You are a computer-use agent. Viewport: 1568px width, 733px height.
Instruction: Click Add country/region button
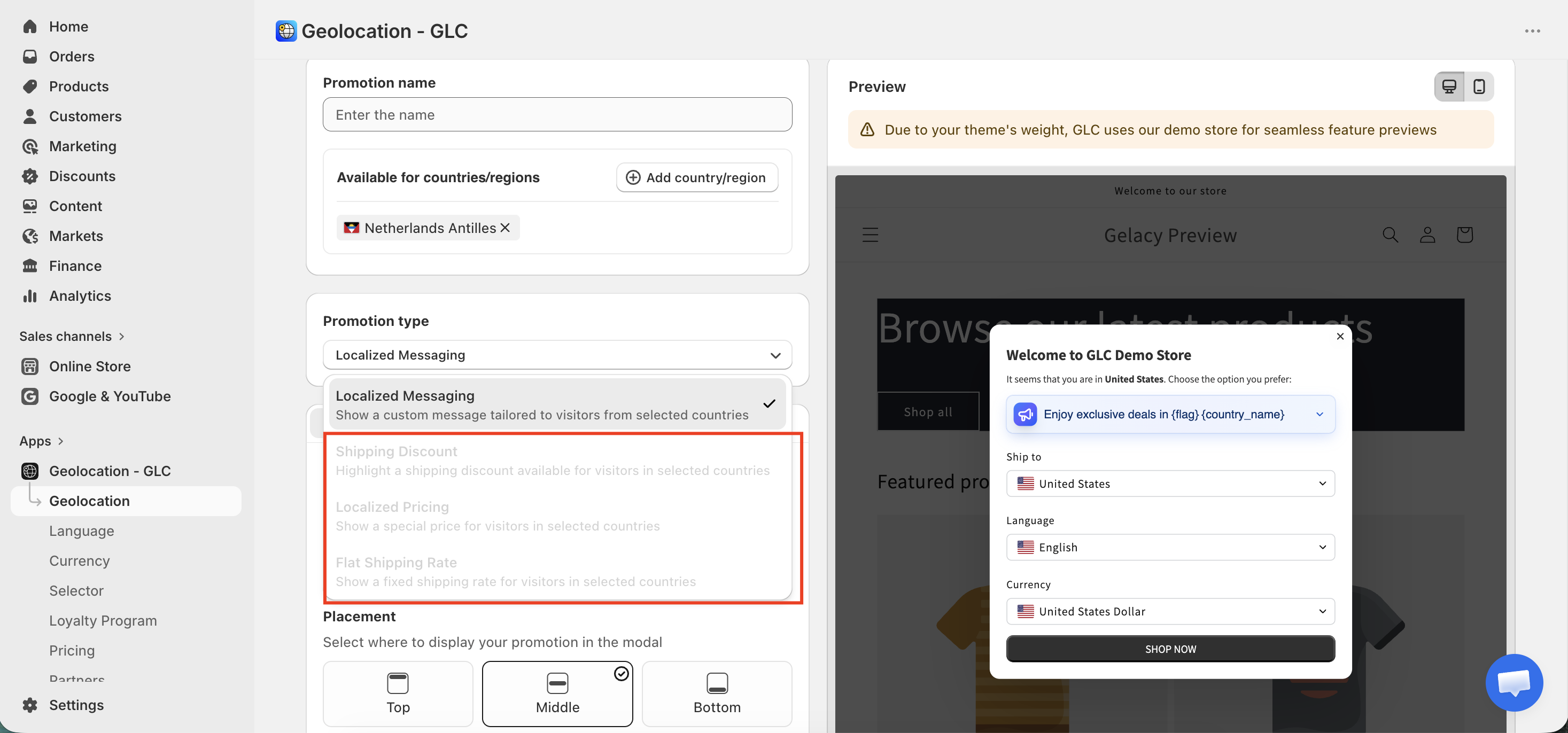(x=697, y=177)
